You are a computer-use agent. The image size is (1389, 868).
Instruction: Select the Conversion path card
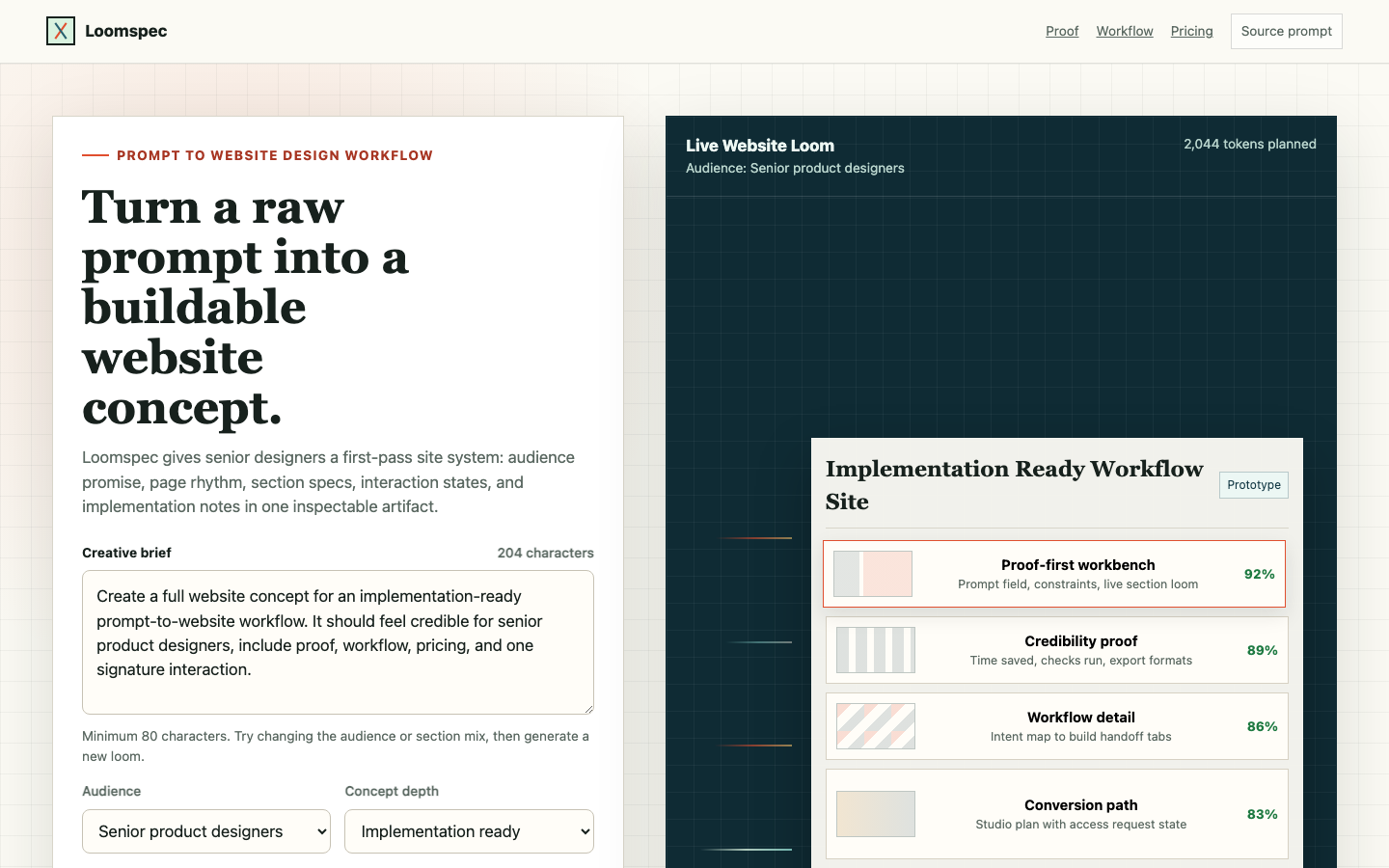(x=1057, y=814)
